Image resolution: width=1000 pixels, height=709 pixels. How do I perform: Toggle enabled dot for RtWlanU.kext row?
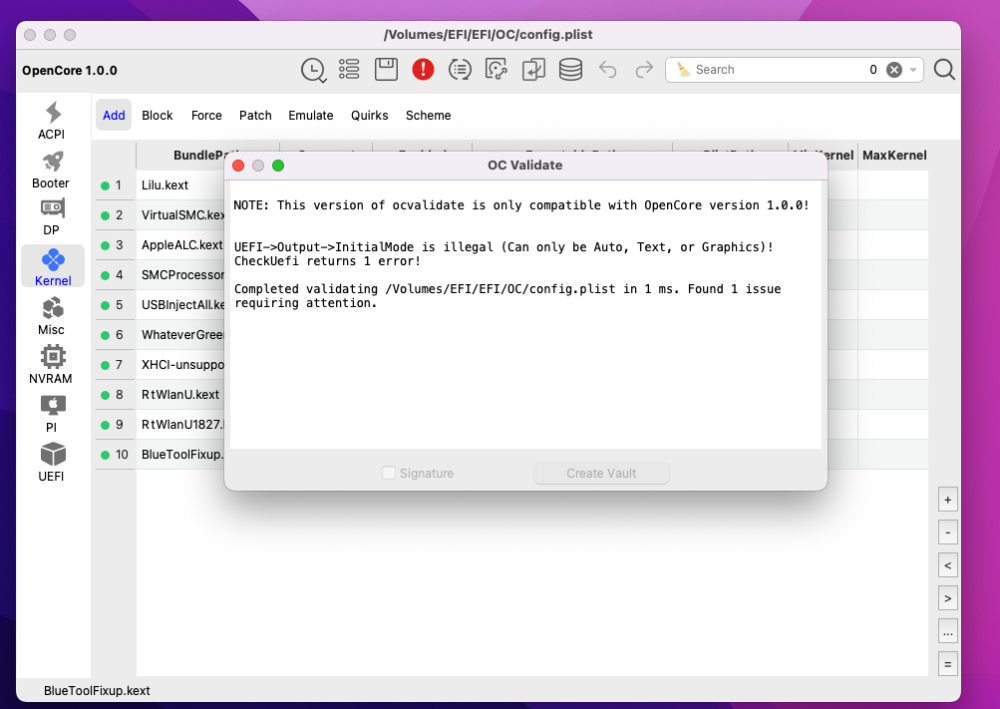[105, 395]
